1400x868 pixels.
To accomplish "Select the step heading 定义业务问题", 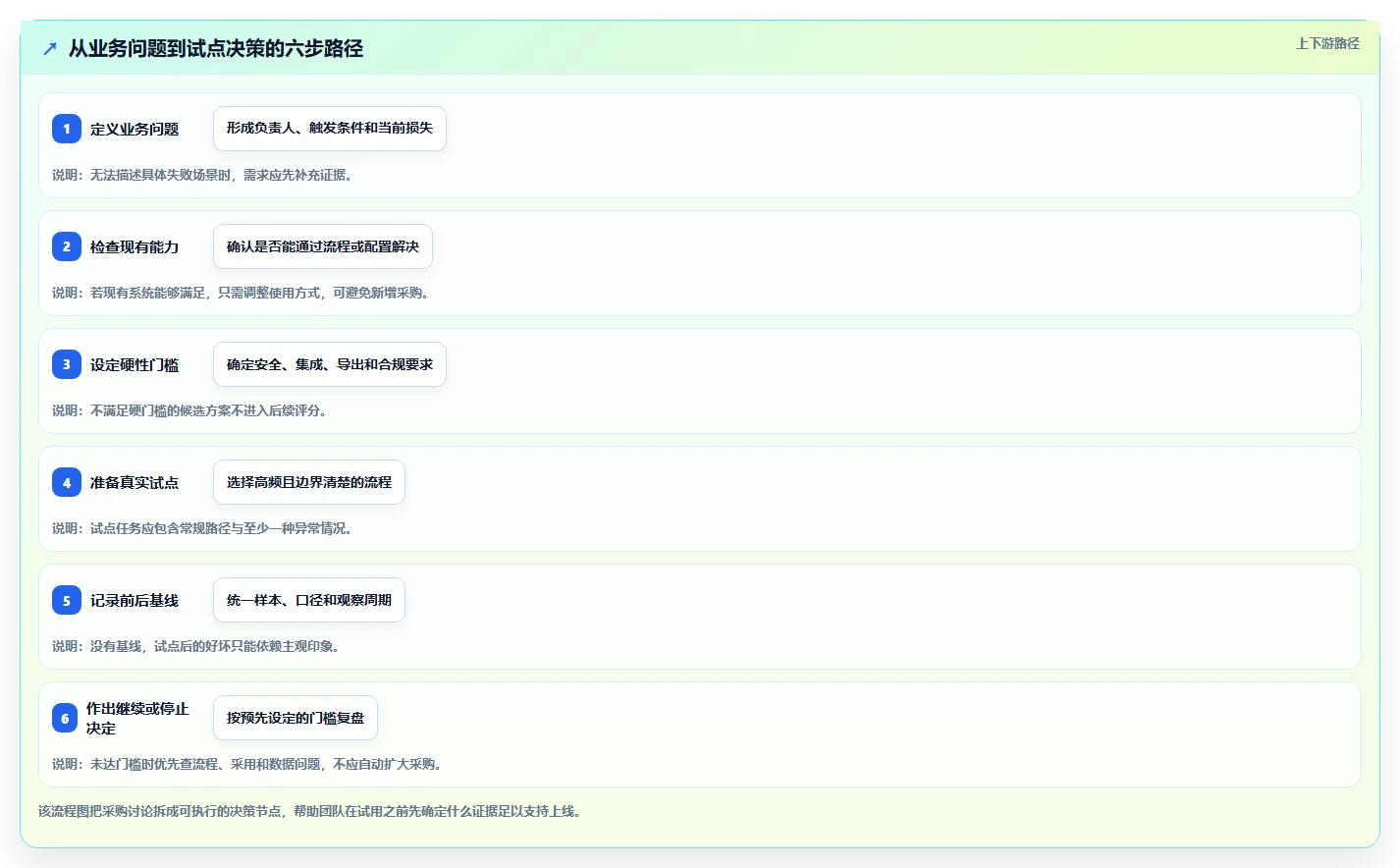I will (135, 129).
